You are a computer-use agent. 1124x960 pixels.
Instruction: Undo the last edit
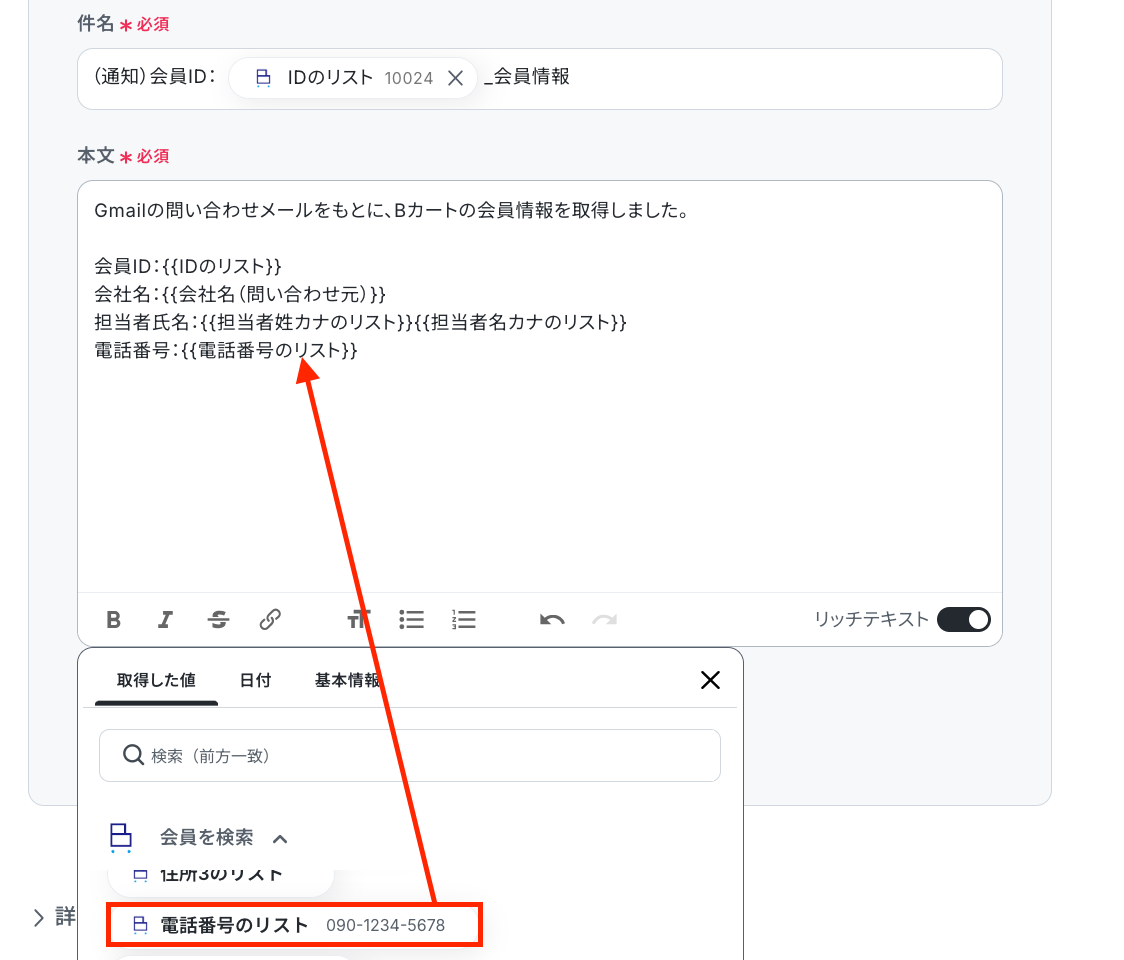coord(552,620)
